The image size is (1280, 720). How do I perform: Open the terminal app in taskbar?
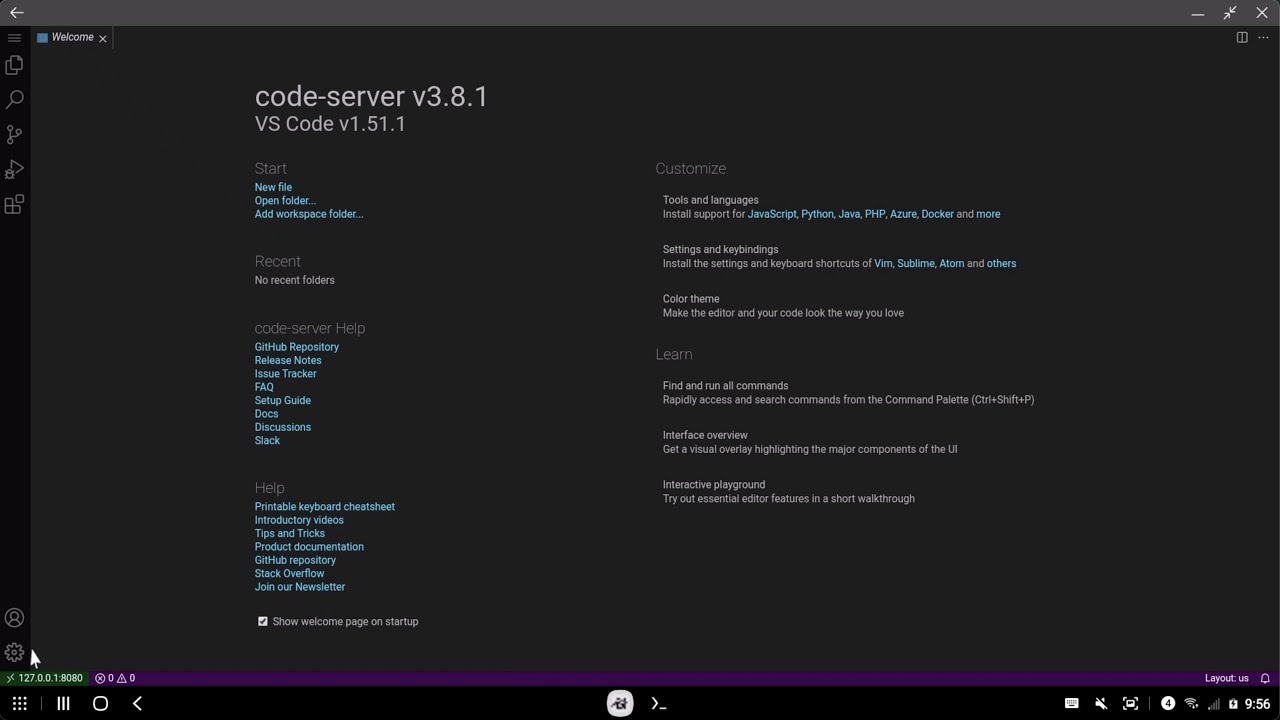(658, 704)
